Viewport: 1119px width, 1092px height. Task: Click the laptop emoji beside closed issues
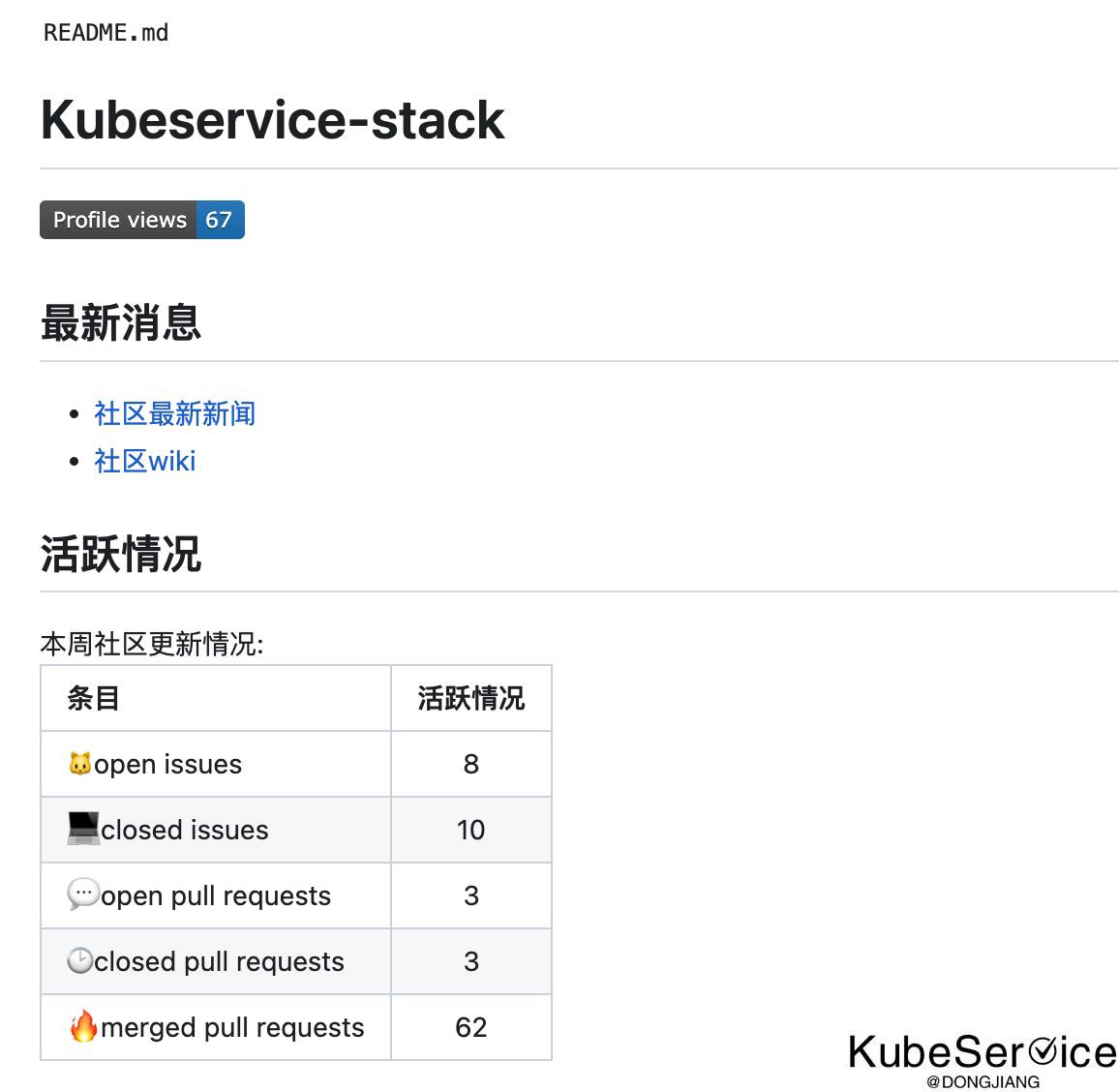point(83,828)
